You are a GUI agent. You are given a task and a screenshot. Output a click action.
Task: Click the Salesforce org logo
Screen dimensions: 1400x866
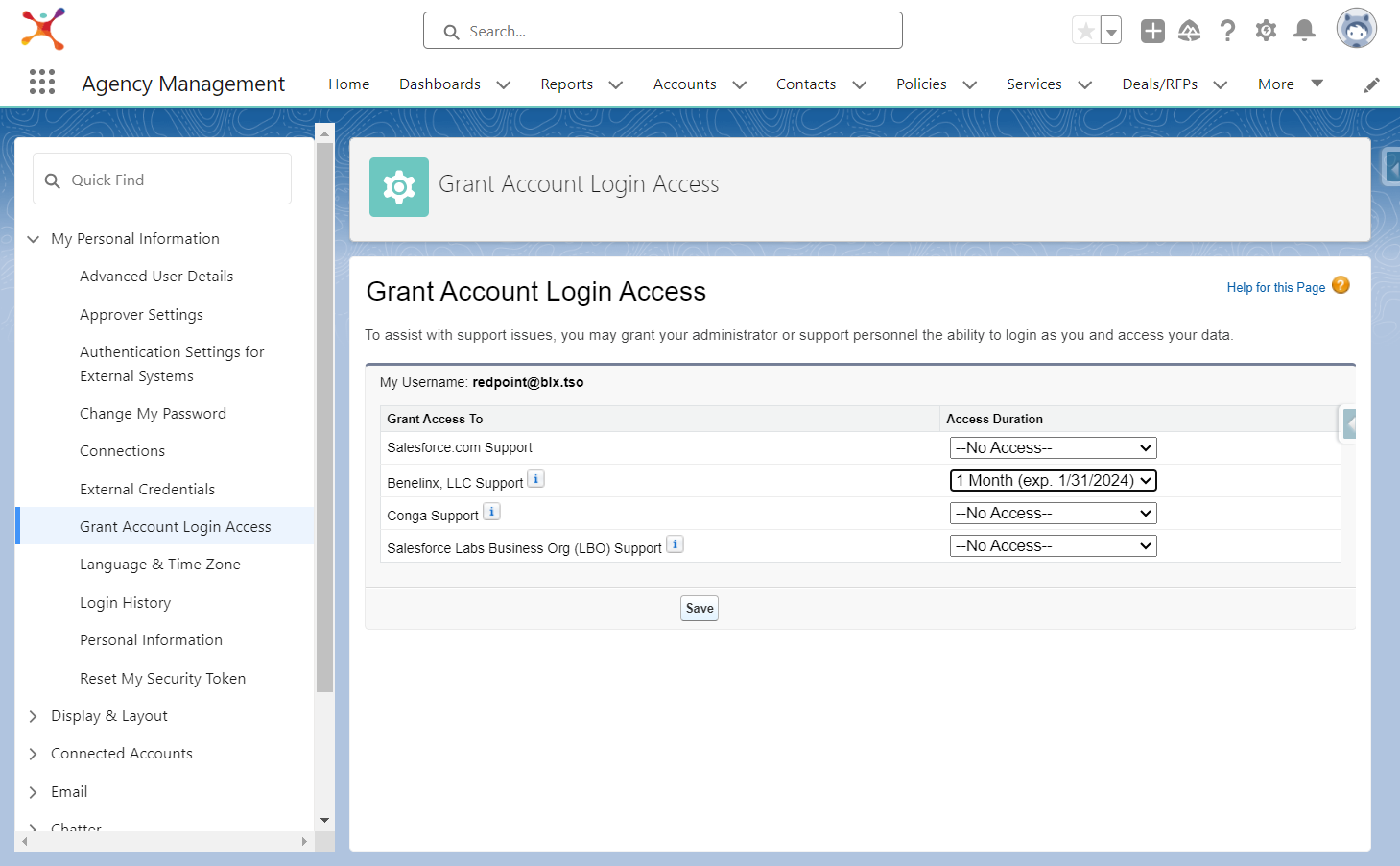pyautogui.click(x=43, y=29)
